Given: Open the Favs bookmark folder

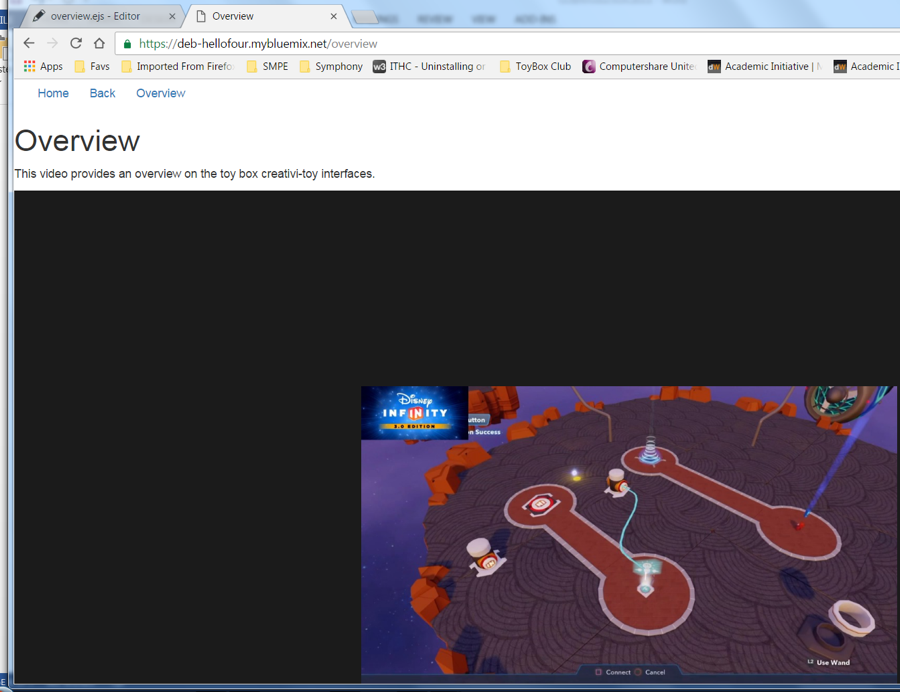Looking at the screenshot, I should tap(92, 66).
